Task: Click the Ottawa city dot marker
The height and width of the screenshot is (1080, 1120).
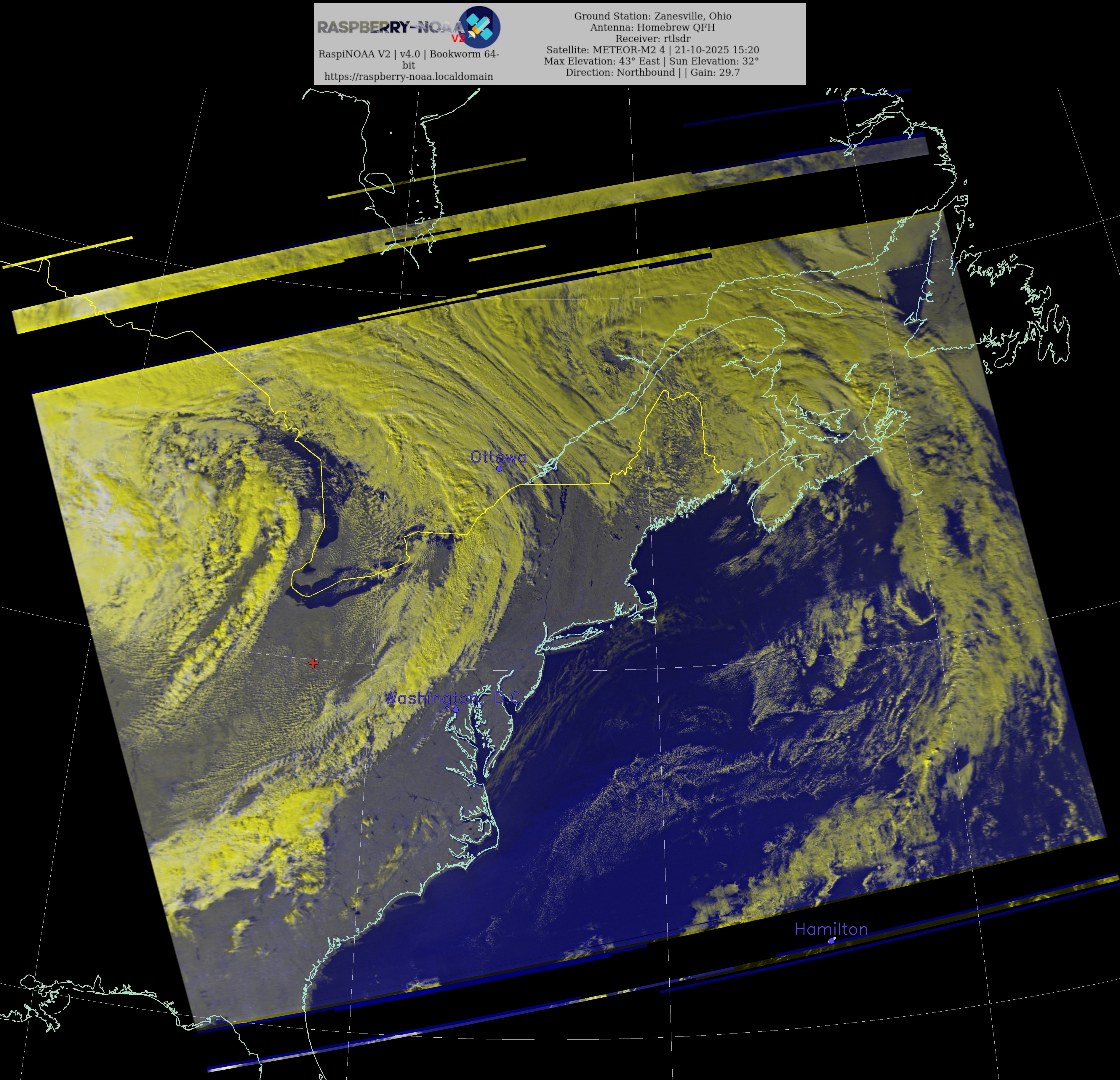Action: coord(499,468)
